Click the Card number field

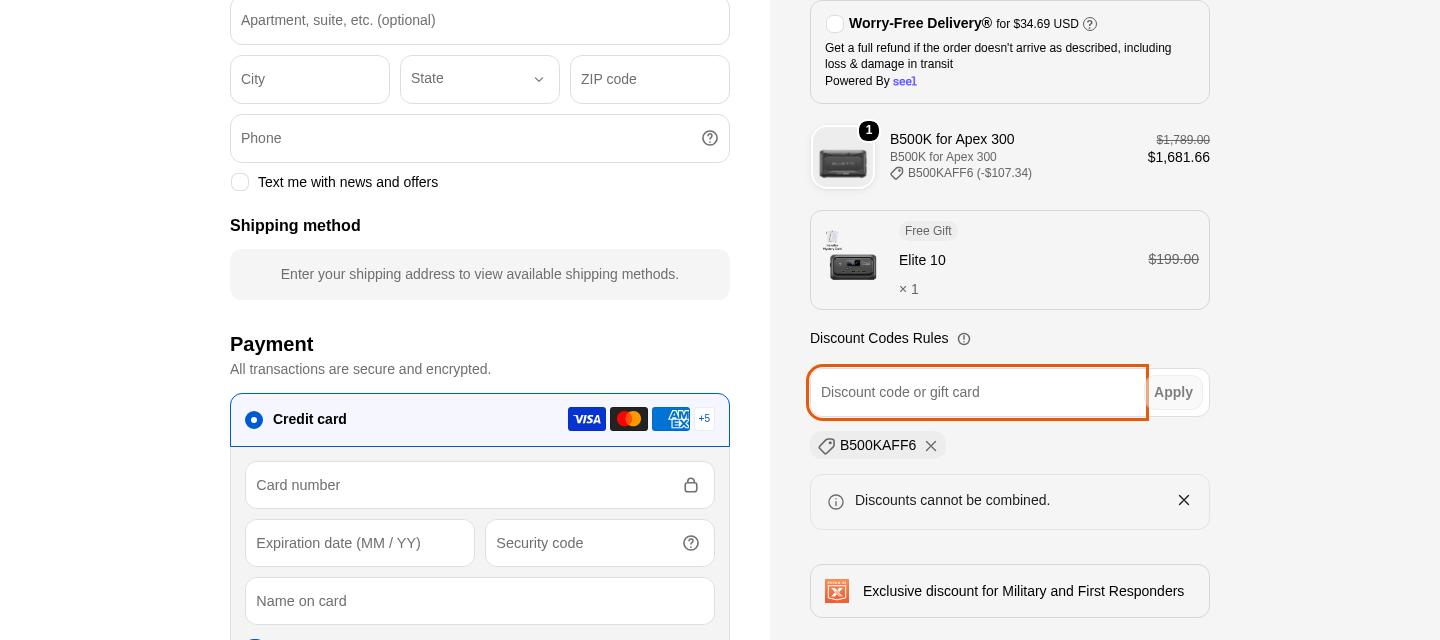tap(480, 485)
